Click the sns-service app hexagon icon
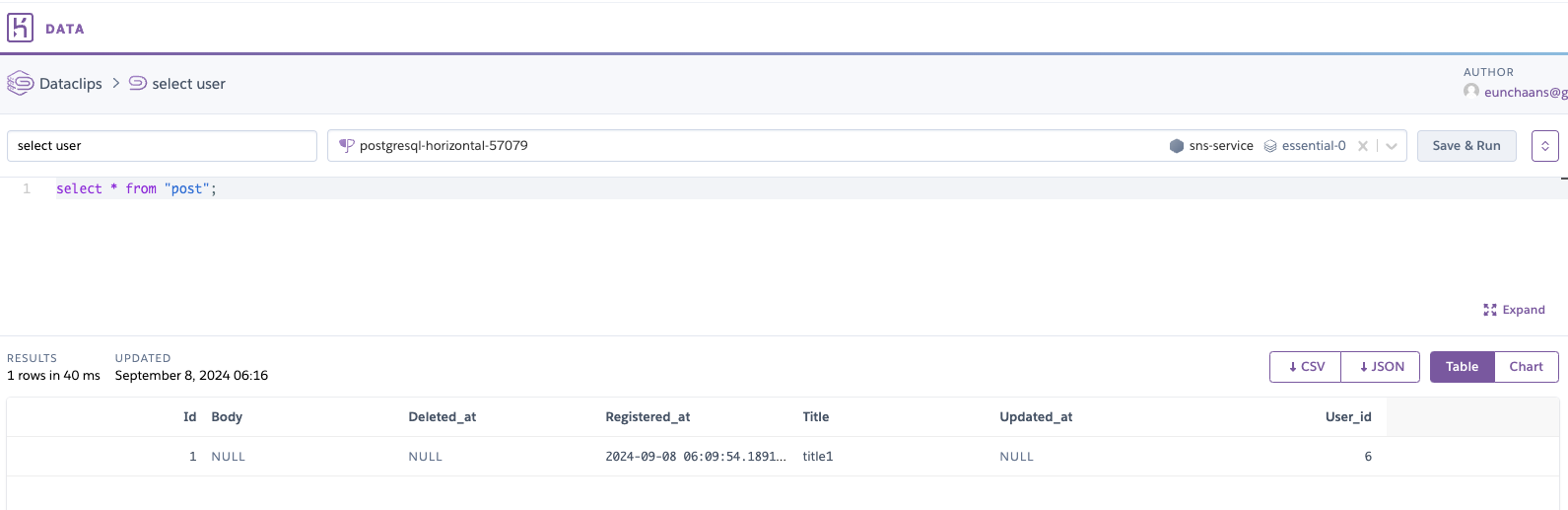Image resolution: width=1568 pixels, height=510 pixels. coord(1177,146)
